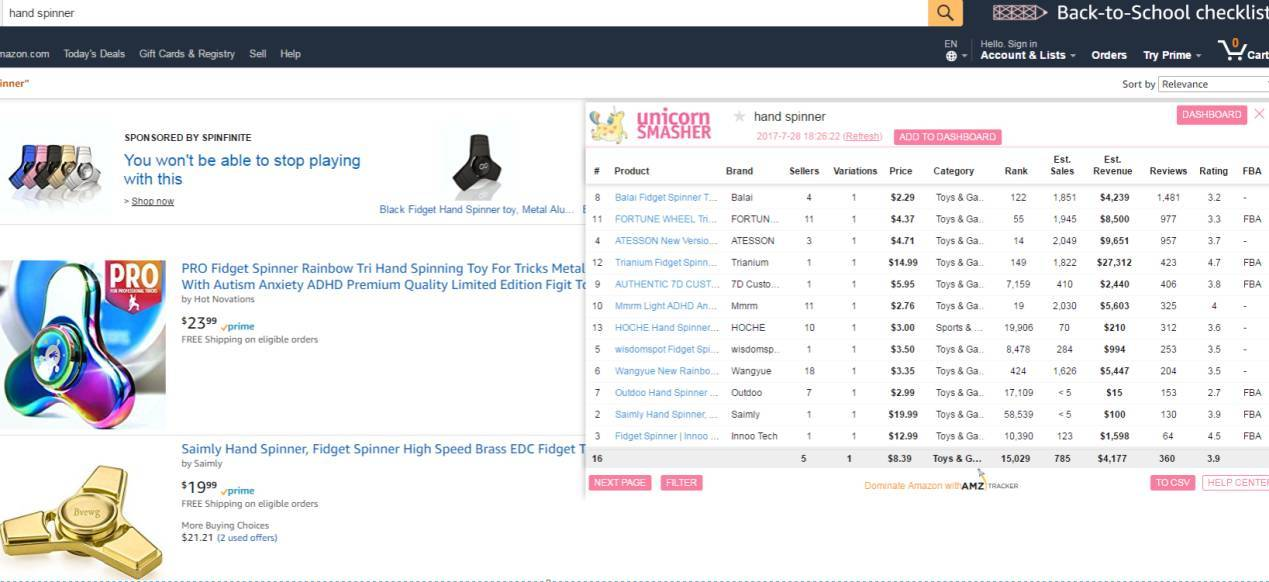
Task: Sort table by Est. Sales header
Action: pos(1062,165)
